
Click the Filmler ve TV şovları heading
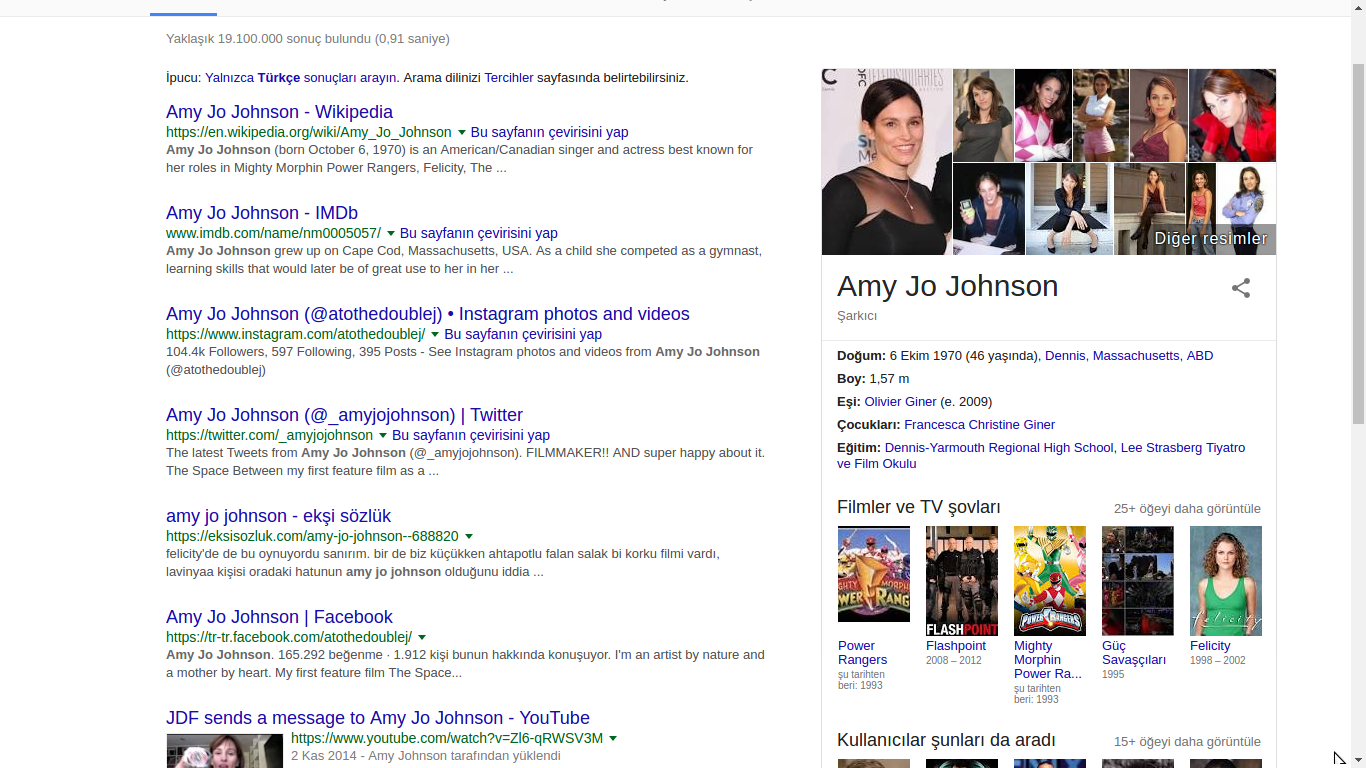(x=919, y=508)
